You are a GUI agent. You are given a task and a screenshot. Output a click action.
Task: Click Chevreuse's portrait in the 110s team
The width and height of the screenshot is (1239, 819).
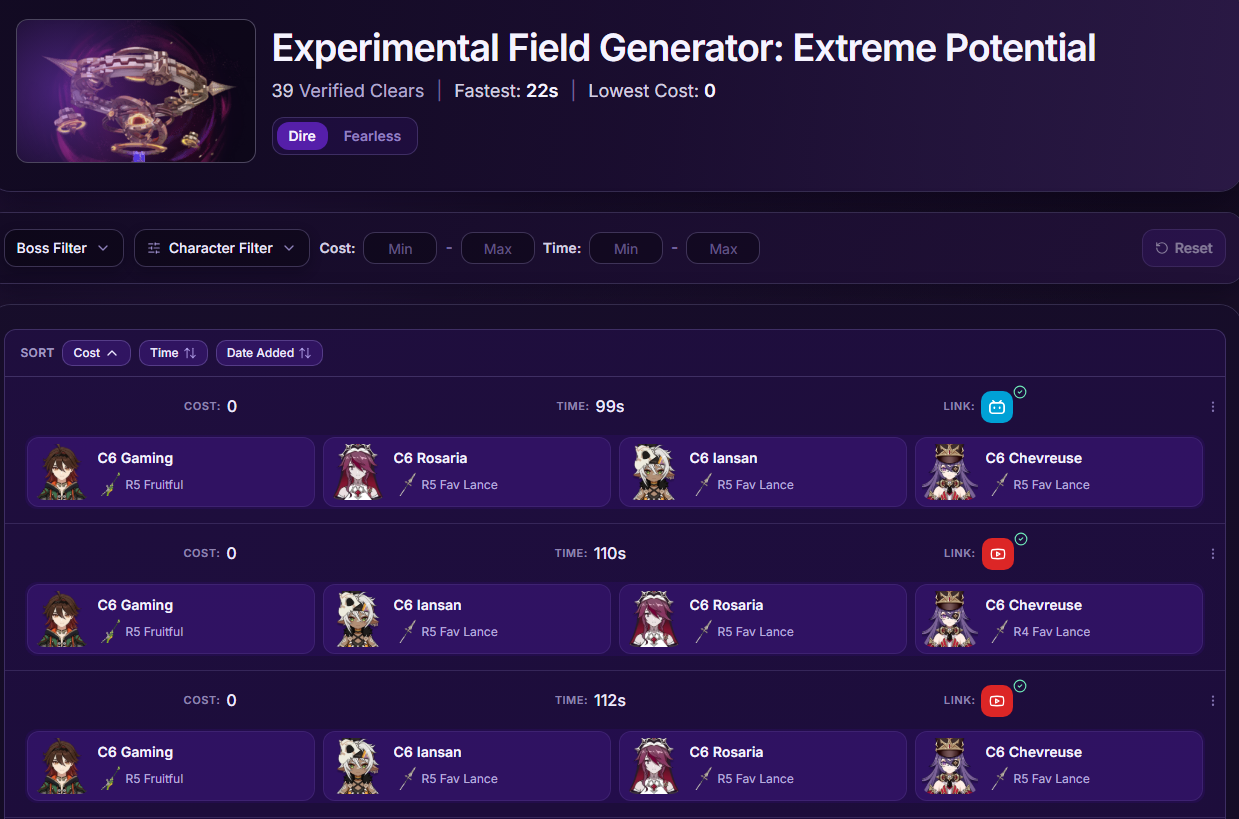pos(950,619)
